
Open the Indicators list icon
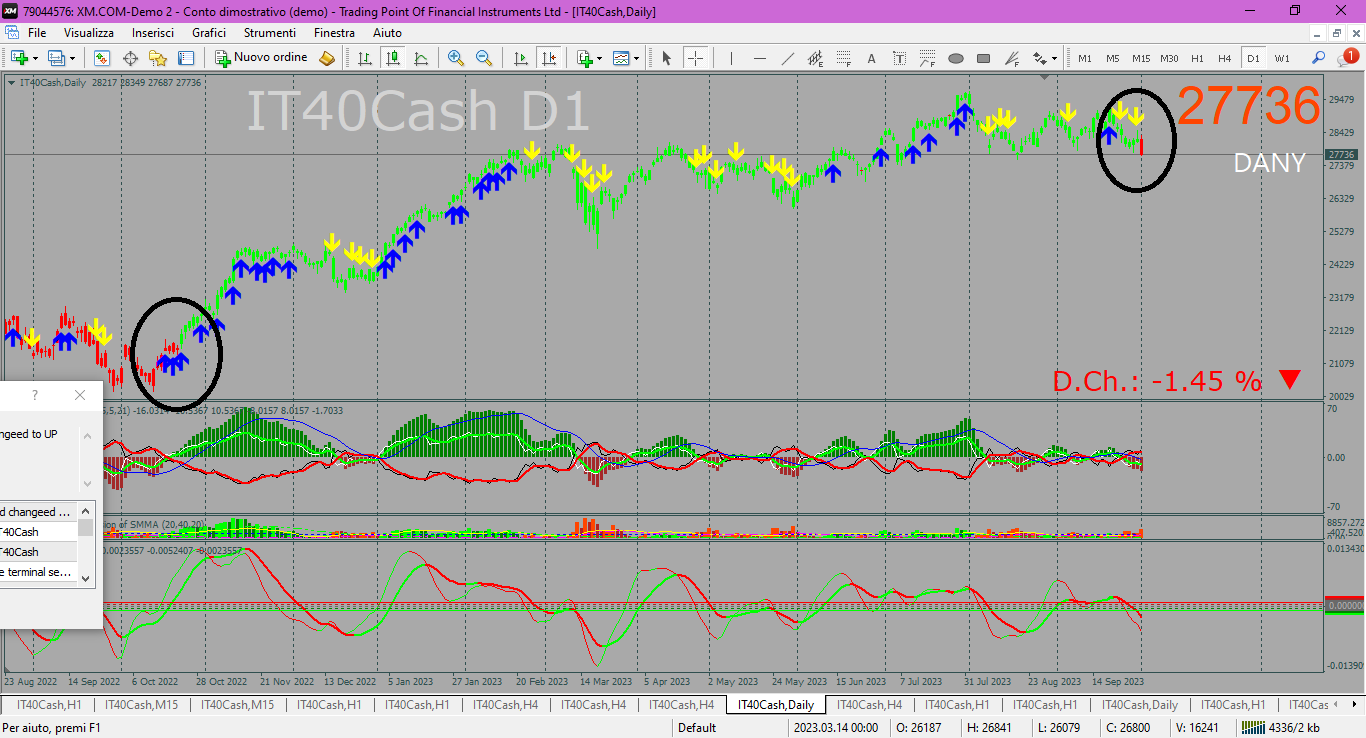[x=584, y=58]
